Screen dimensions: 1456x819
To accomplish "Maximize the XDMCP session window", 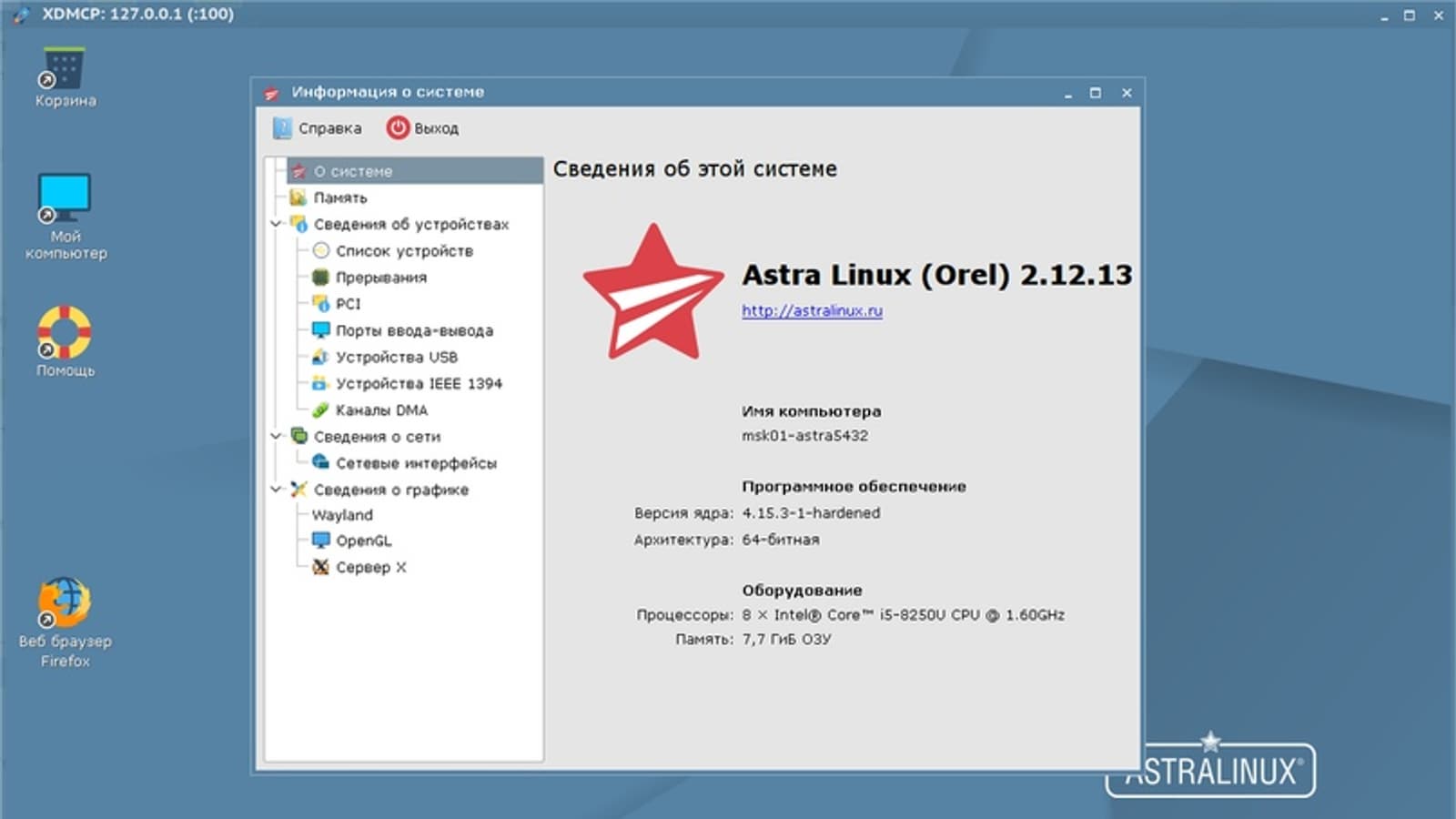I will 1410,15.
